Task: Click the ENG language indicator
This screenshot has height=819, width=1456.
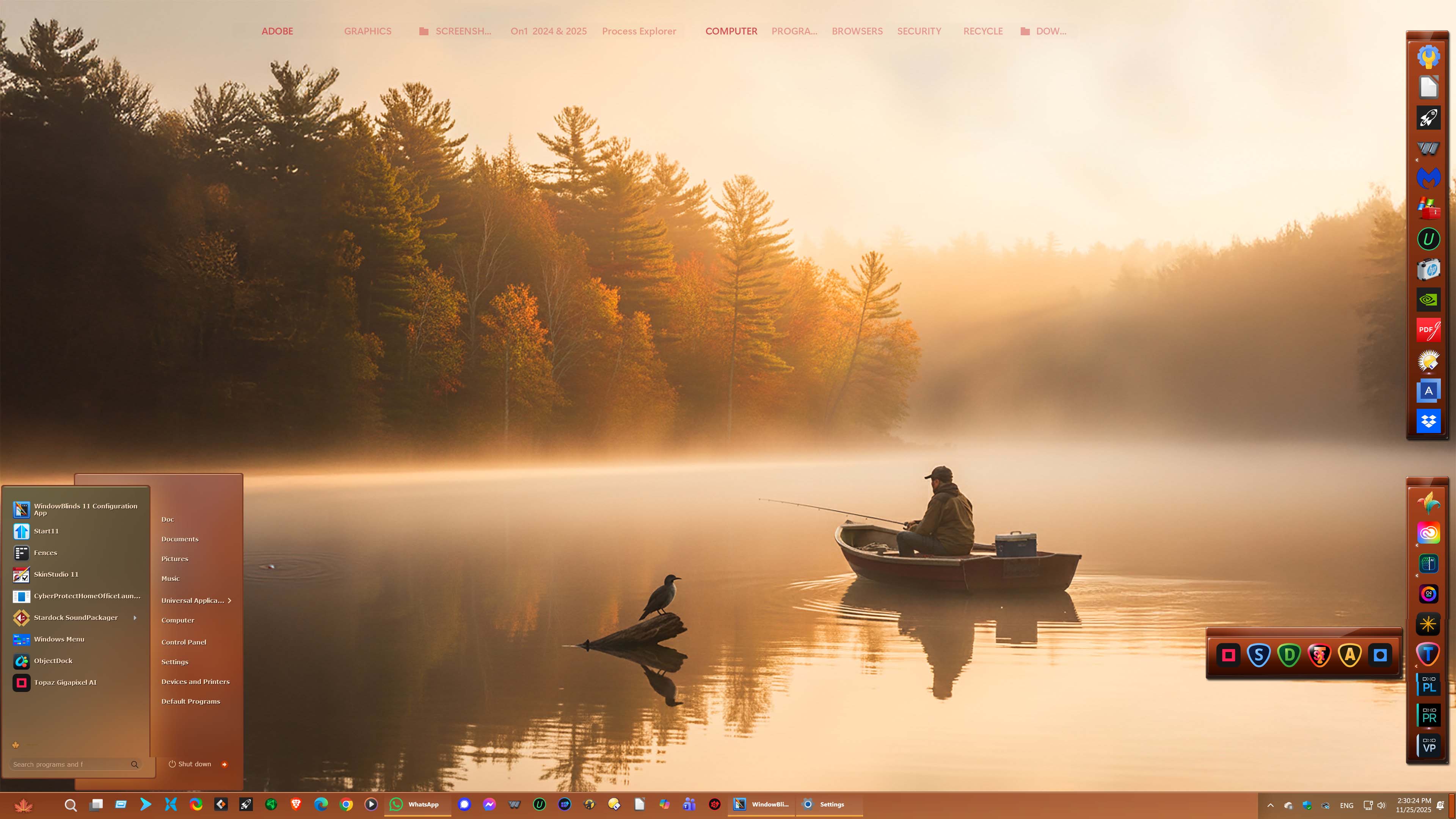Action: pos(1346,805)
